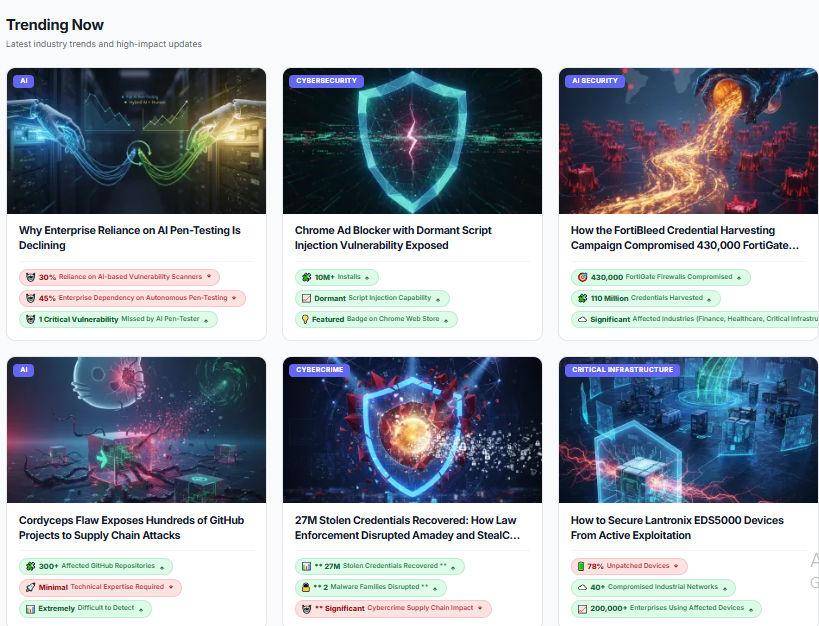Click the clover icon beside 10M+ Installs

pyautogui.click(x=307, y=277)
